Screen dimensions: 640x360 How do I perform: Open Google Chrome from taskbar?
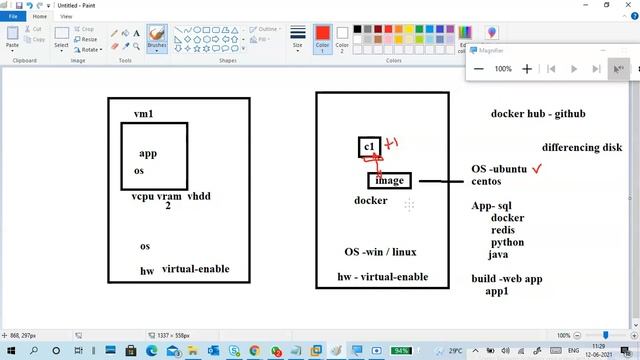click(x=255, y=350)
